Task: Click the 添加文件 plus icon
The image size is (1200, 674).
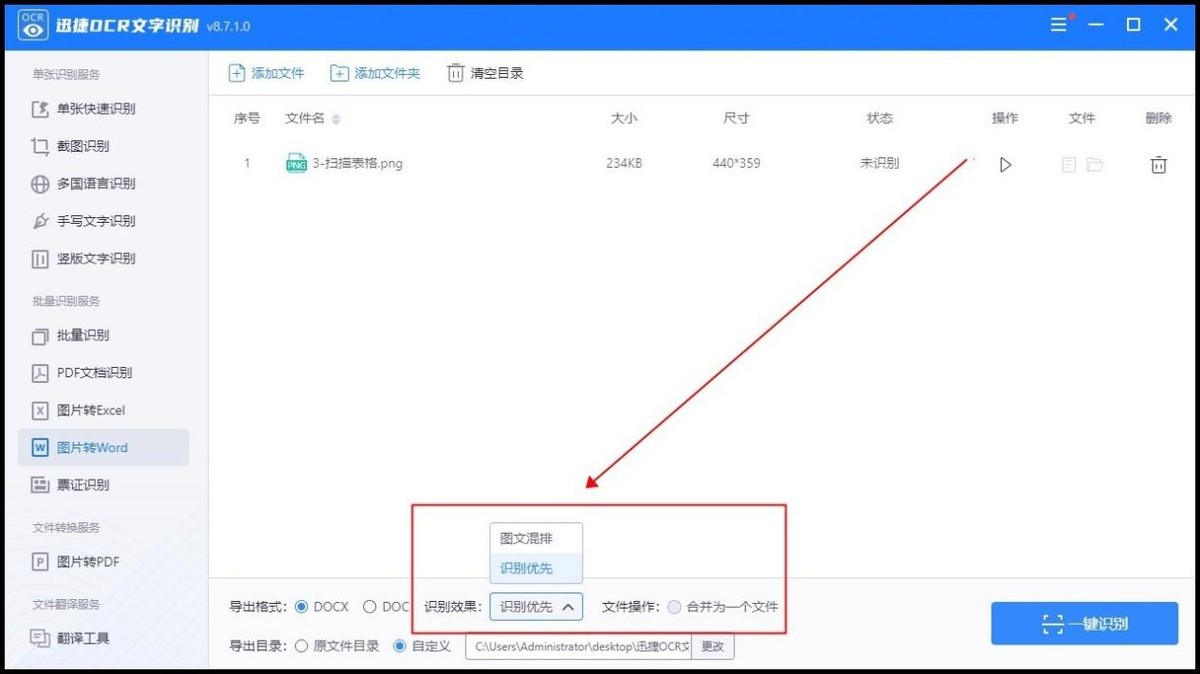Action: [x=237, y=73]
